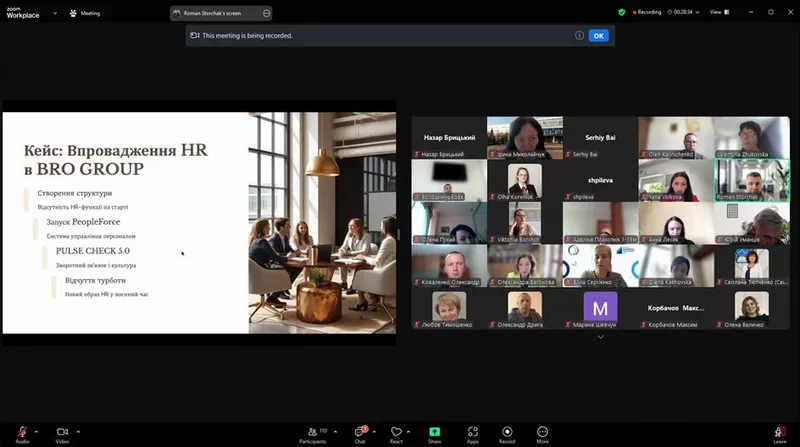Screen dimensions: 800x447
Task: Click 'Відчуття турботи' slide text
Action: click(95, 281)
